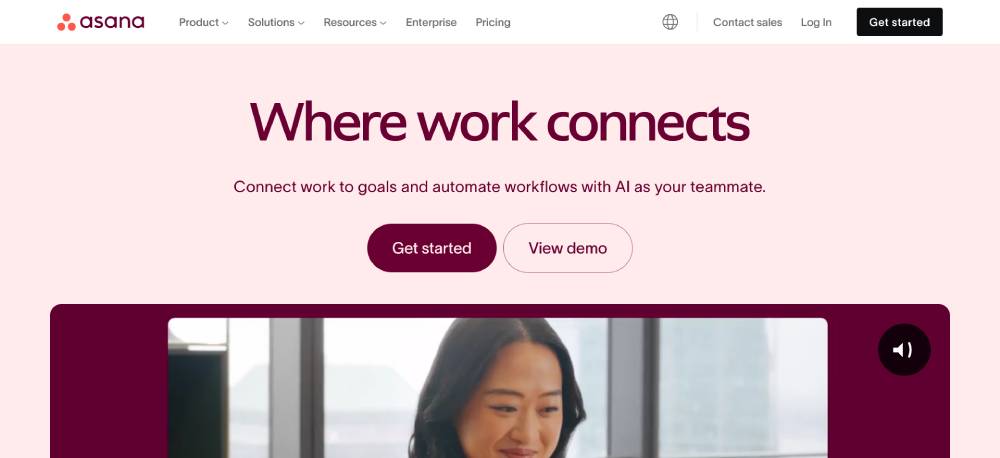Click the Contact sales link
1000x458 pixels.
point(747,22)
